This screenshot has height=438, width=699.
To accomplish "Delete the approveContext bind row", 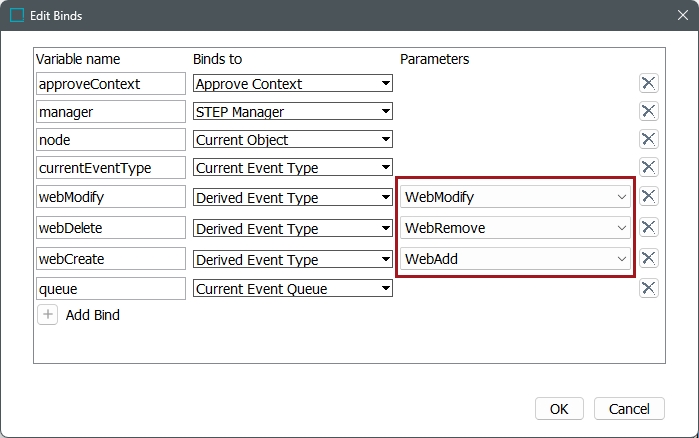I will 648,83.
